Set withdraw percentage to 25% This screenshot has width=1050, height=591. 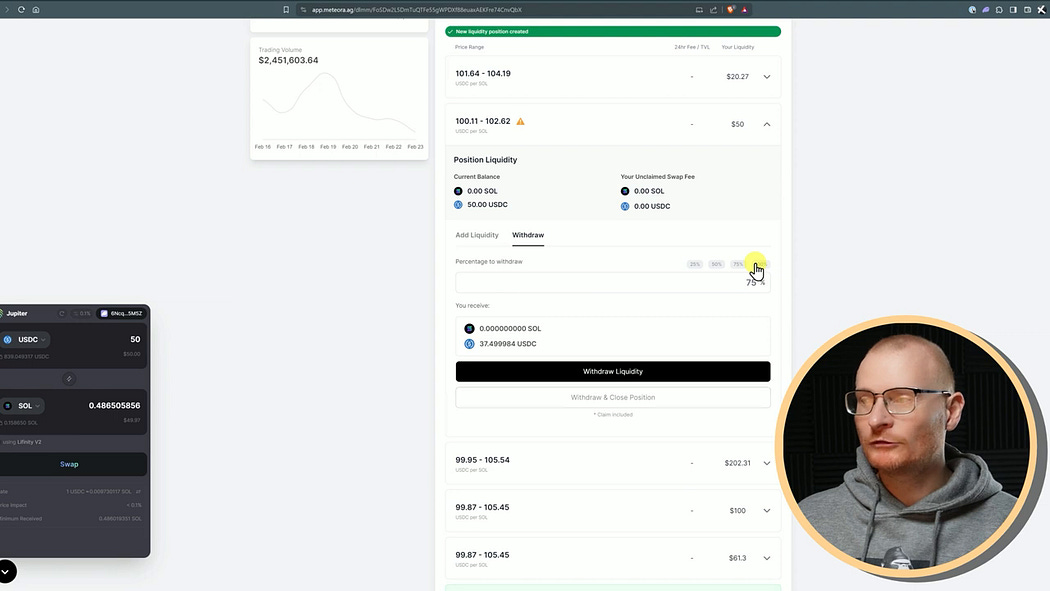tap(694, 264)
